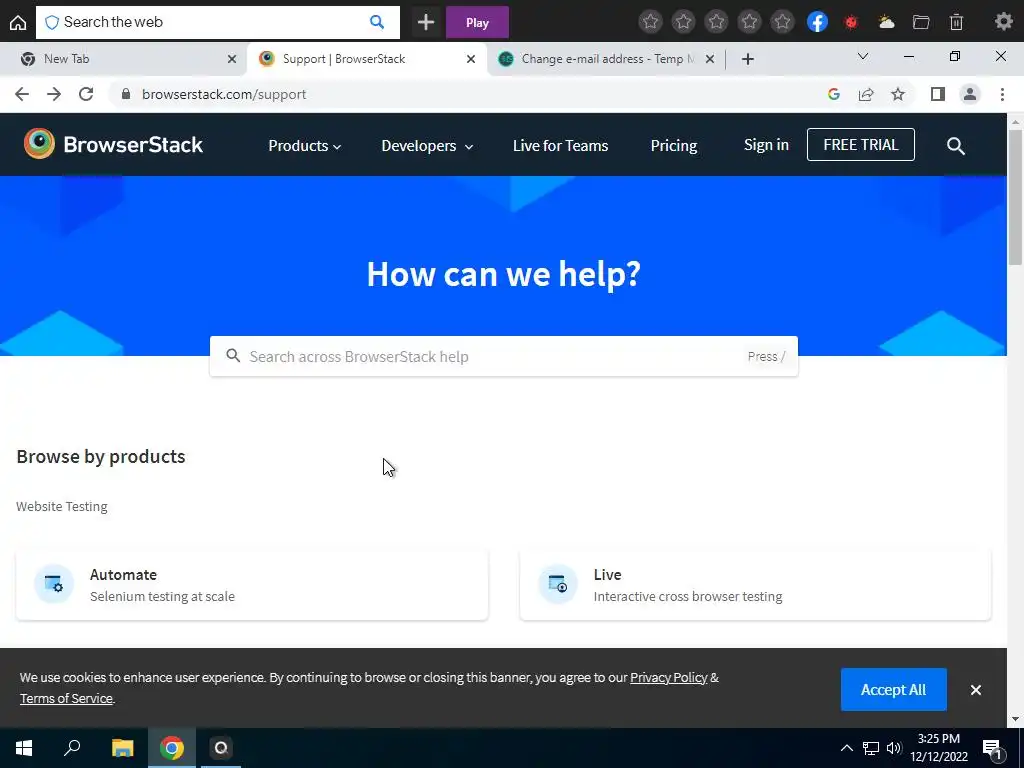Switch to the New Tab tab
The height and width of the screenshot is (768, 1024).
pos(124,59)
